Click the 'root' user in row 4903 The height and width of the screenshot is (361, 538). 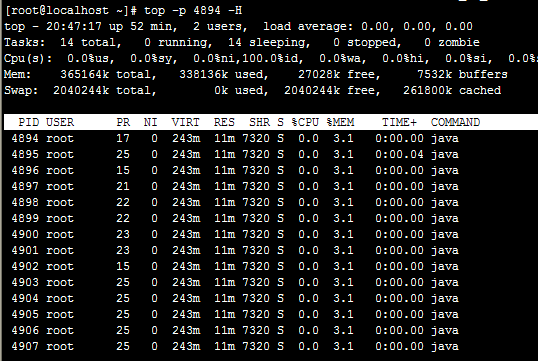tap(60, 283)
